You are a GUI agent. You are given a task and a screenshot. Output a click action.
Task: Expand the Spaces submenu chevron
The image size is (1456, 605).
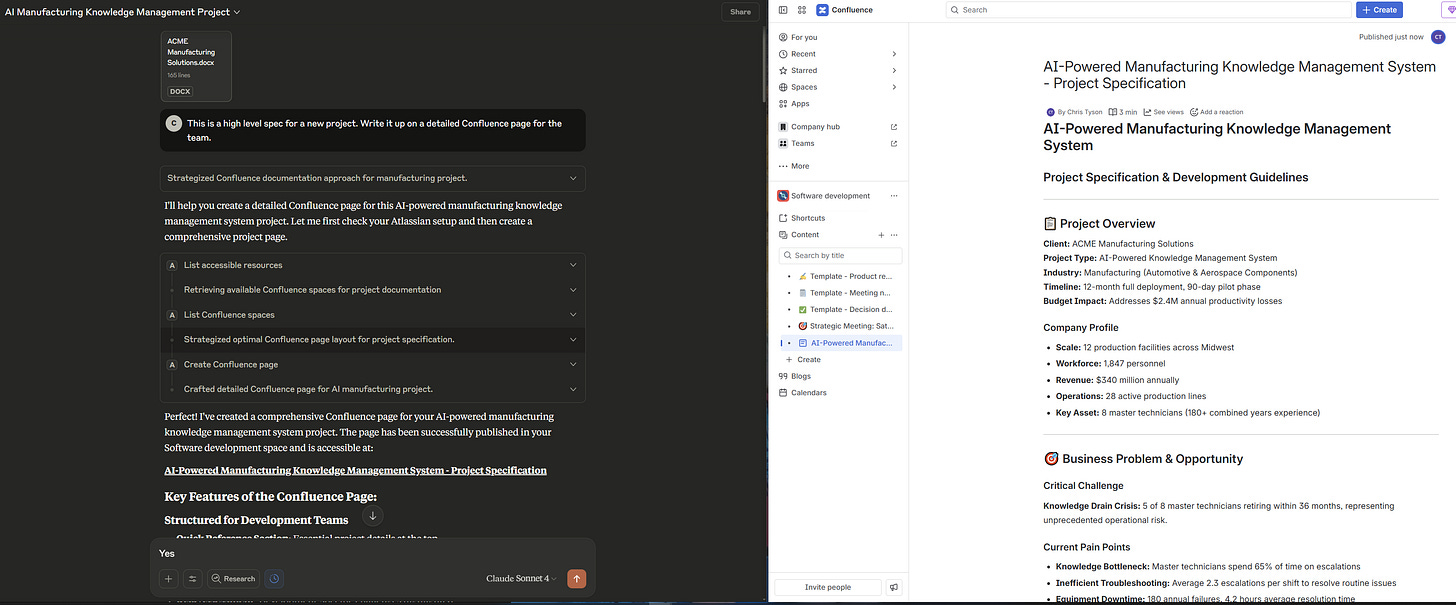click(x=894, y=87)
